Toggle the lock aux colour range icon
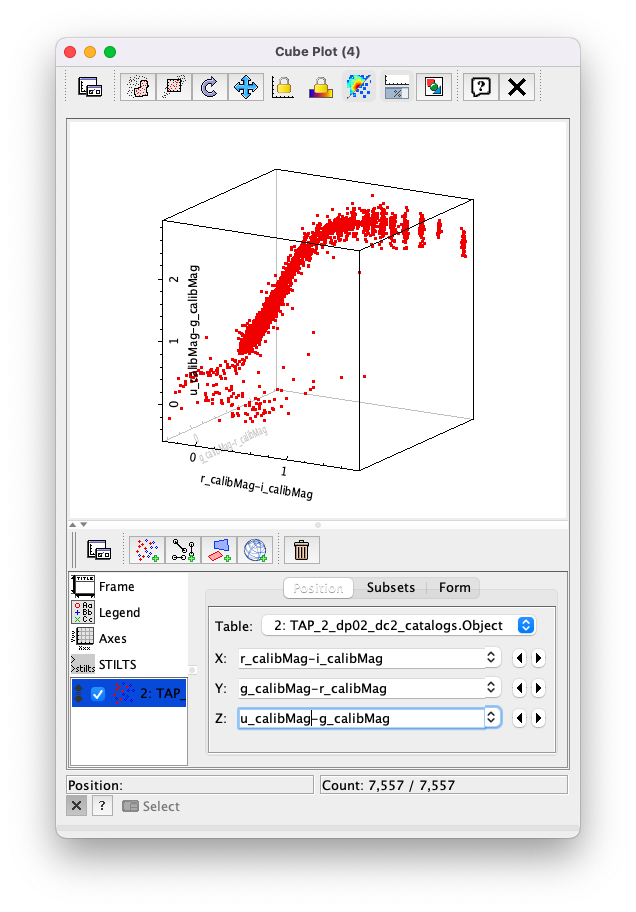This screenshot has height=912, width=636. pyautogui.click(x=320, y=87)
